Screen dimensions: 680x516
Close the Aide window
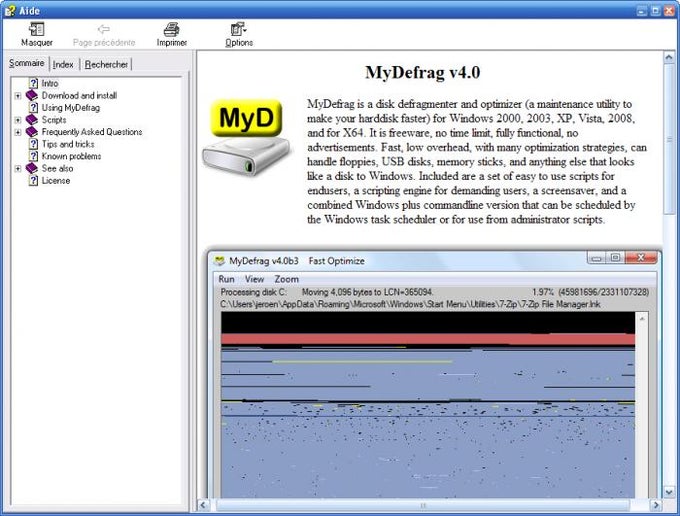[x=669, y=11]
